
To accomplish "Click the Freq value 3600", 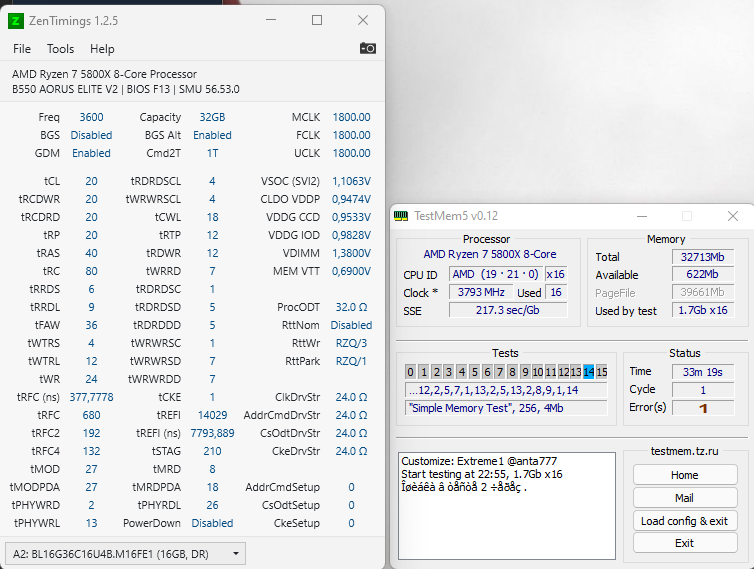I will click(x=91, y=117).
